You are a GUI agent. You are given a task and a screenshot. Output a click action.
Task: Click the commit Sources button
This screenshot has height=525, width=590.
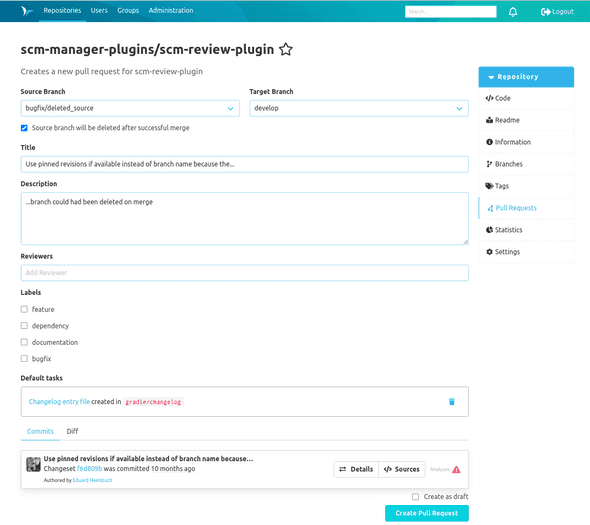[402, 469]
